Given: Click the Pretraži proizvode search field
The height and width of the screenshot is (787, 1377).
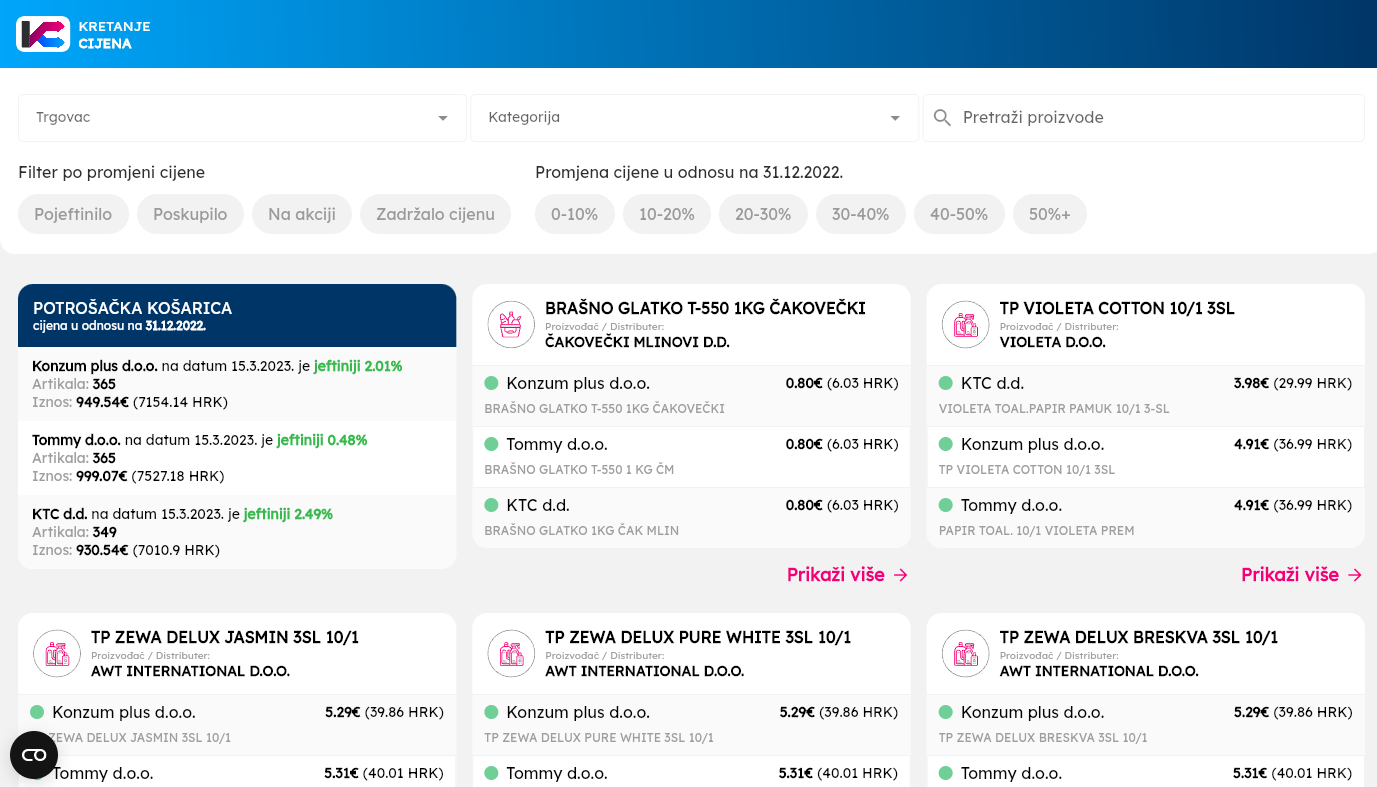Looking at the screenshot, I should point(1143,118).
